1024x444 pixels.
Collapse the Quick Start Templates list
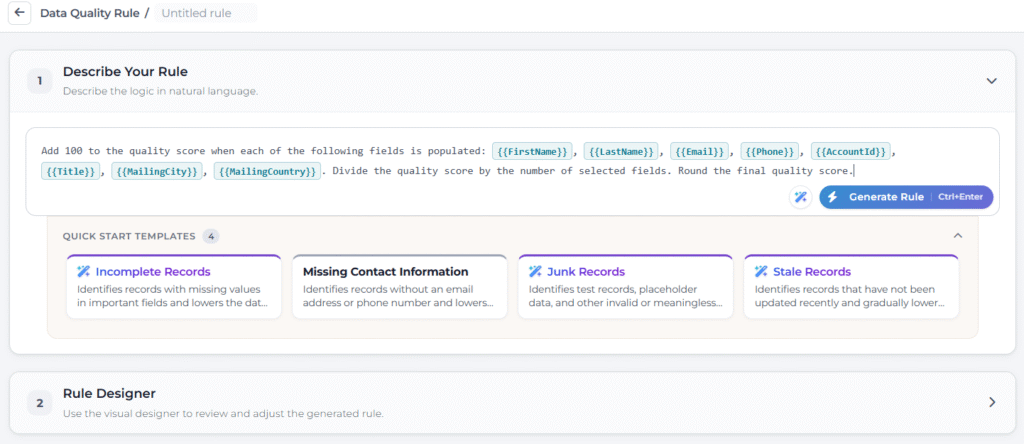[x=958, y=236]
